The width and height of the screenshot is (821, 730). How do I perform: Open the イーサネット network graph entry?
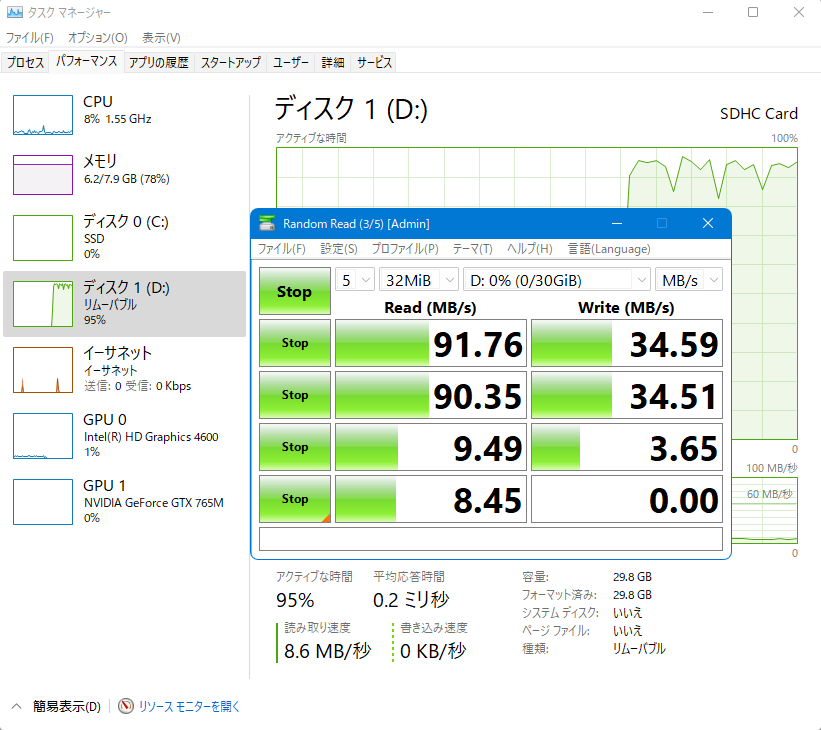[125, 370]
